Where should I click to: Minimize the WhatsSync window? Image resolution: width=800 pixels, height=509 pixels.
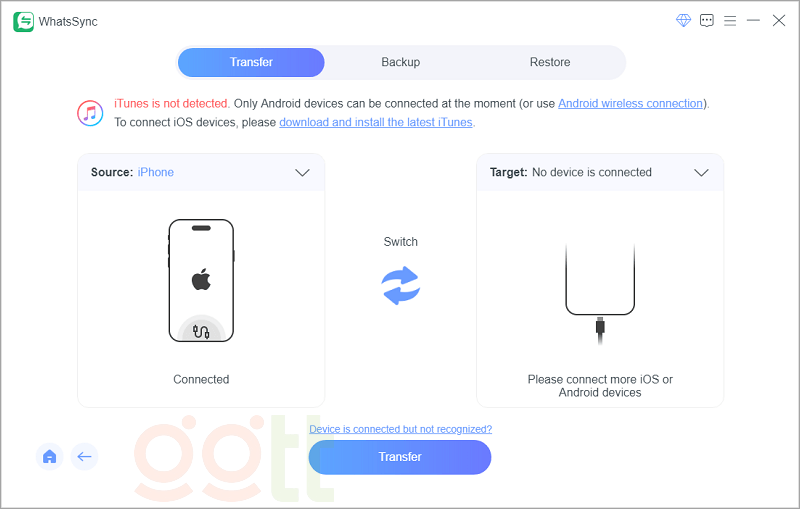754,20
